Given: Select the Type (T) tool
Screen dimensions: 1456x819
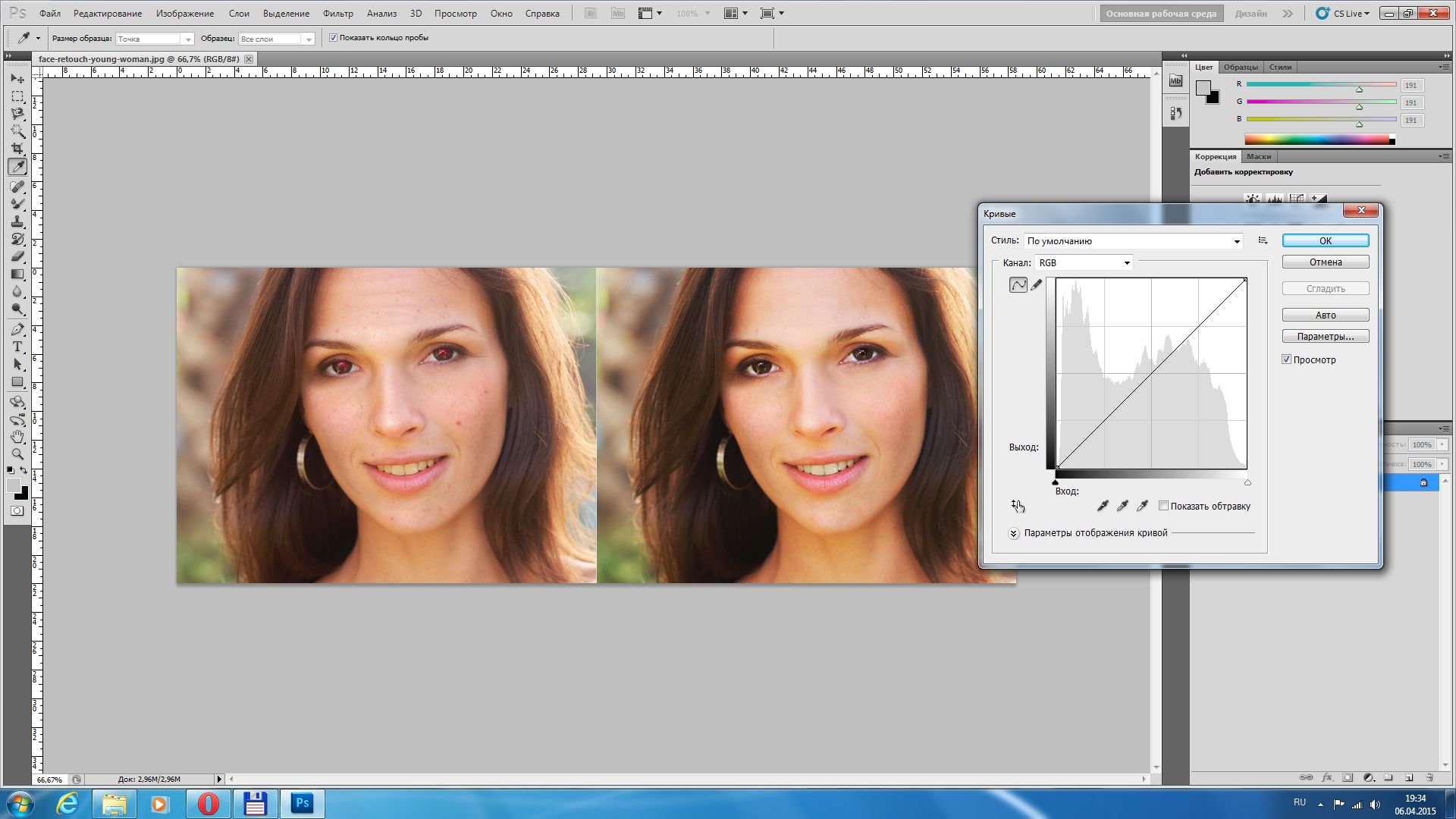Looking at the screenshot, I should (x=17, y=347).
